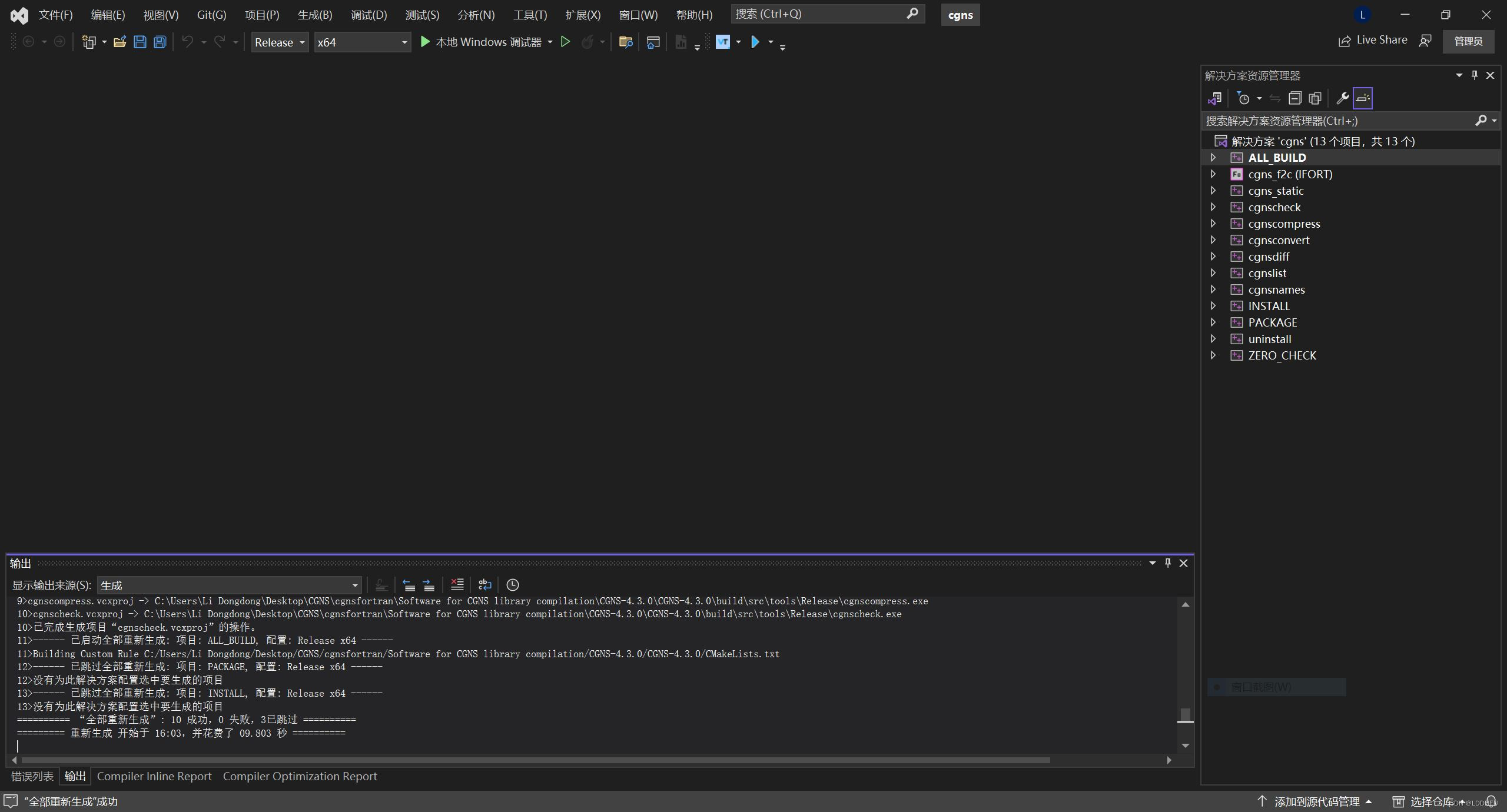Start without debugging using hollow play icon
The width and height of the screenshot is (1507, 812).
point(565,42)
